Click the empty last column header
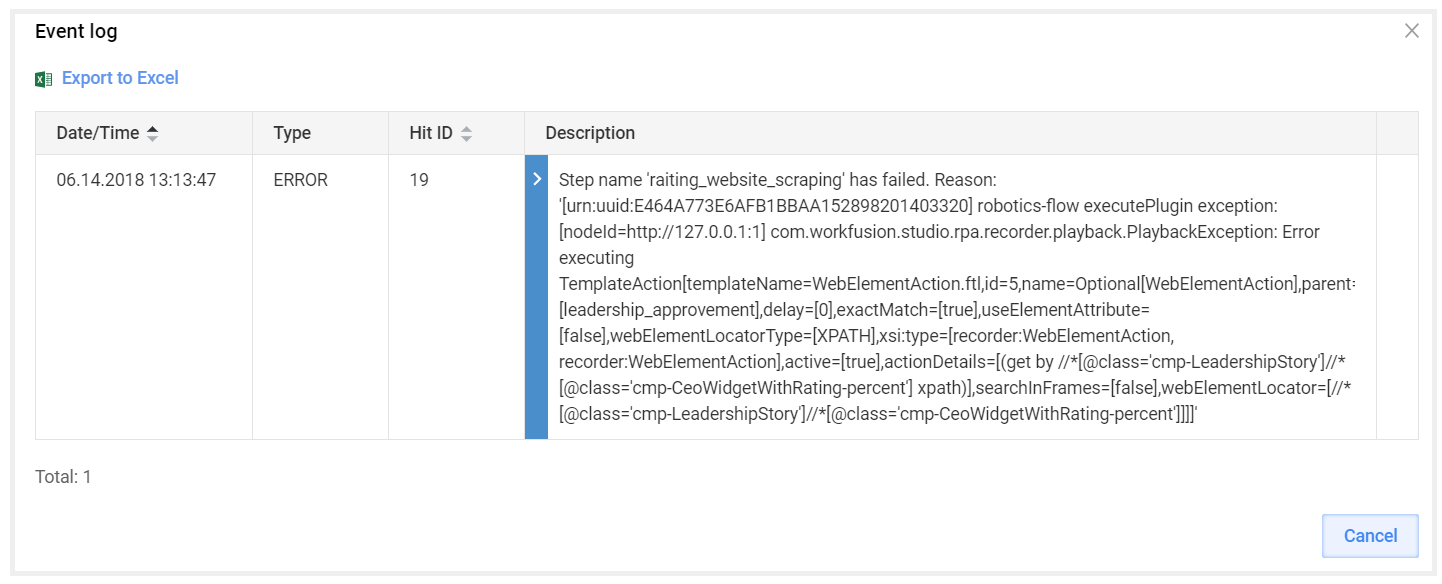Viewport: 1442px width, 584px height. pos(1397,133)
